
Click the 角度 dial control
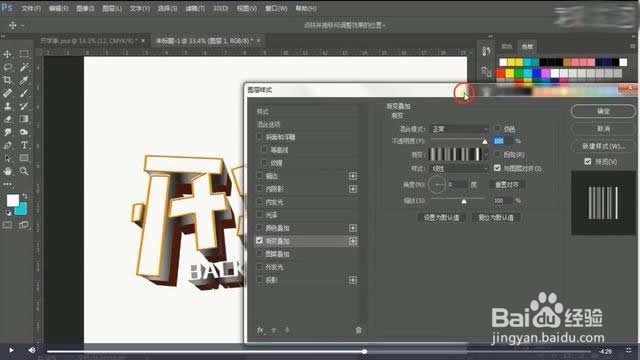[x=437, y=184]
